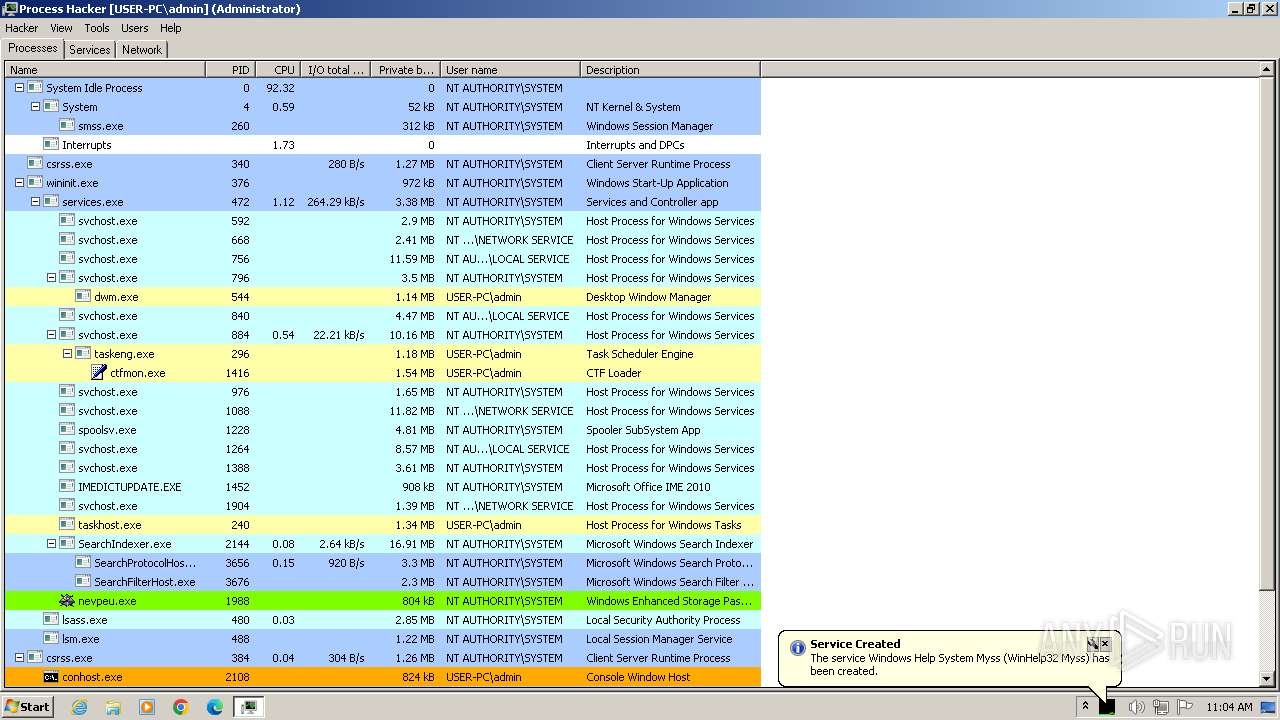This screenshot has height=720, width=1280.
Task: Switch to the Network tab
Action: [142, 50]
